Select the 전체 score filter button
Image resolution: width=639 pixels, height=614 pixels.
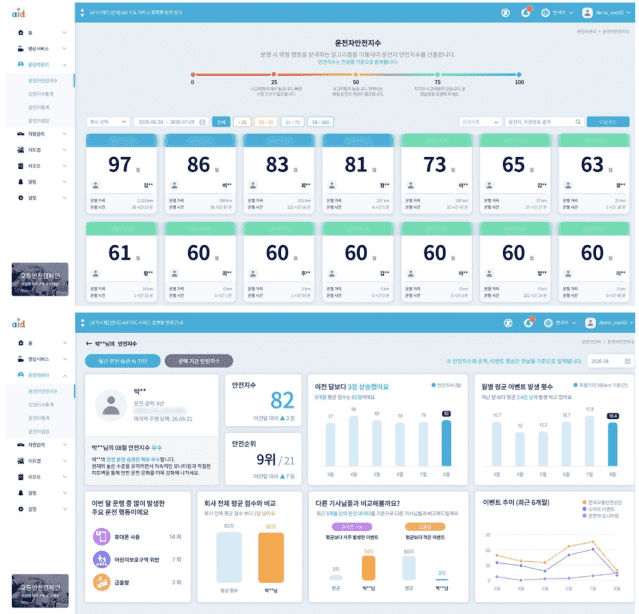(x=221, y=122)
